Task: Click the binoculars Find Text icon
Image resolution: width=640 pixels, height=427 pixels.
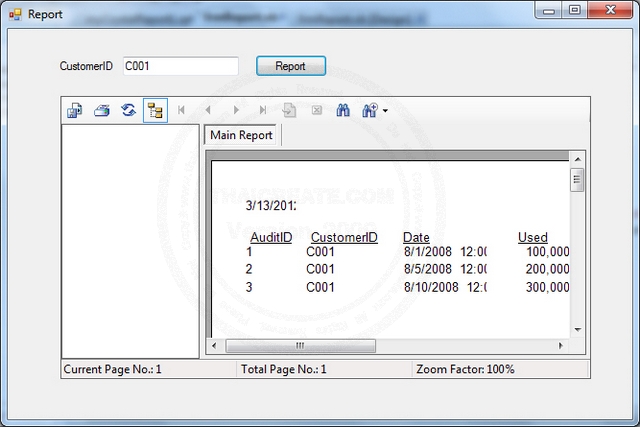Action: tap(343, 111)
